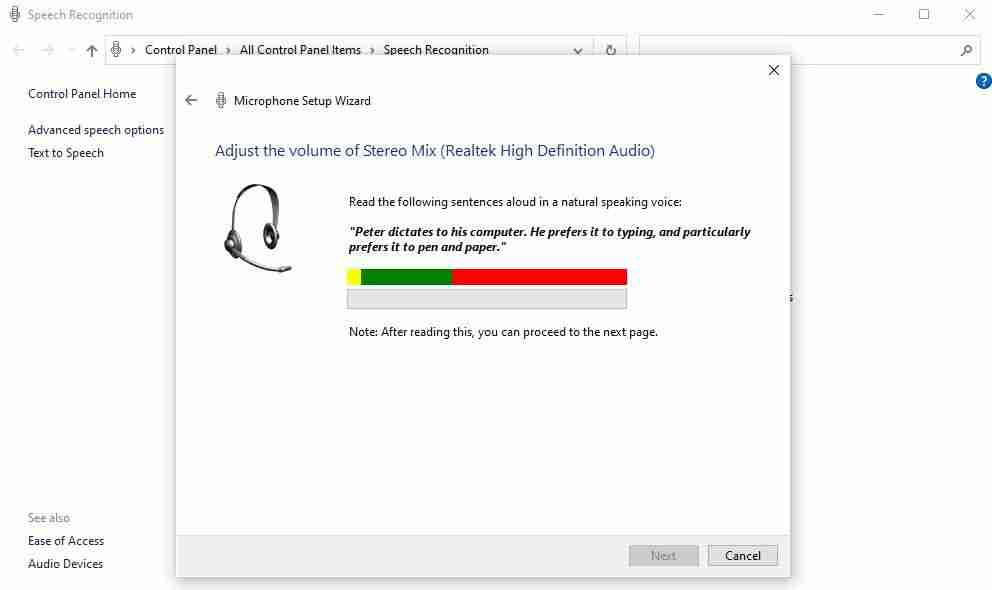Click the headset illustration in the wizard
Image resolution: width=992 pixels, height=590 pixels.
click(x=258, y=228)
